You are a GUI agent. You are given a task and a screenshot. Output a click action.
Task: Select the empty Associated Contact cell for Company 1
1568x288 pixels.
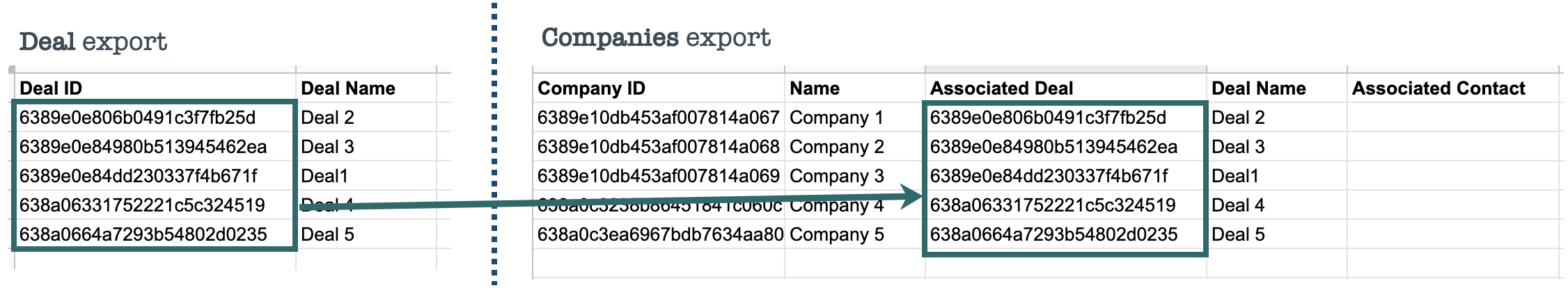(x=1452, y=118)
